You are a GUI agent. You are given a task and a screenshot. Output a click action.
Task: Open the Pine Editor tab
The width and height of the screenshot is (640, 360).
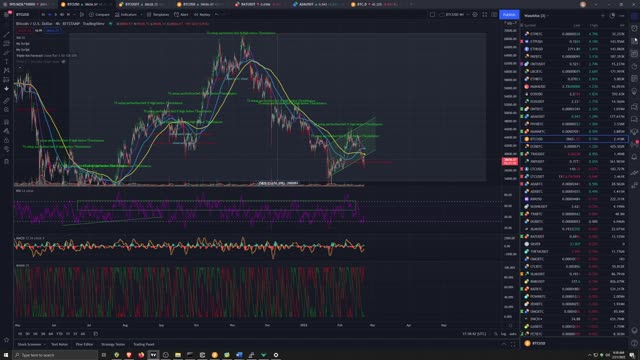[x=84, y=344]
